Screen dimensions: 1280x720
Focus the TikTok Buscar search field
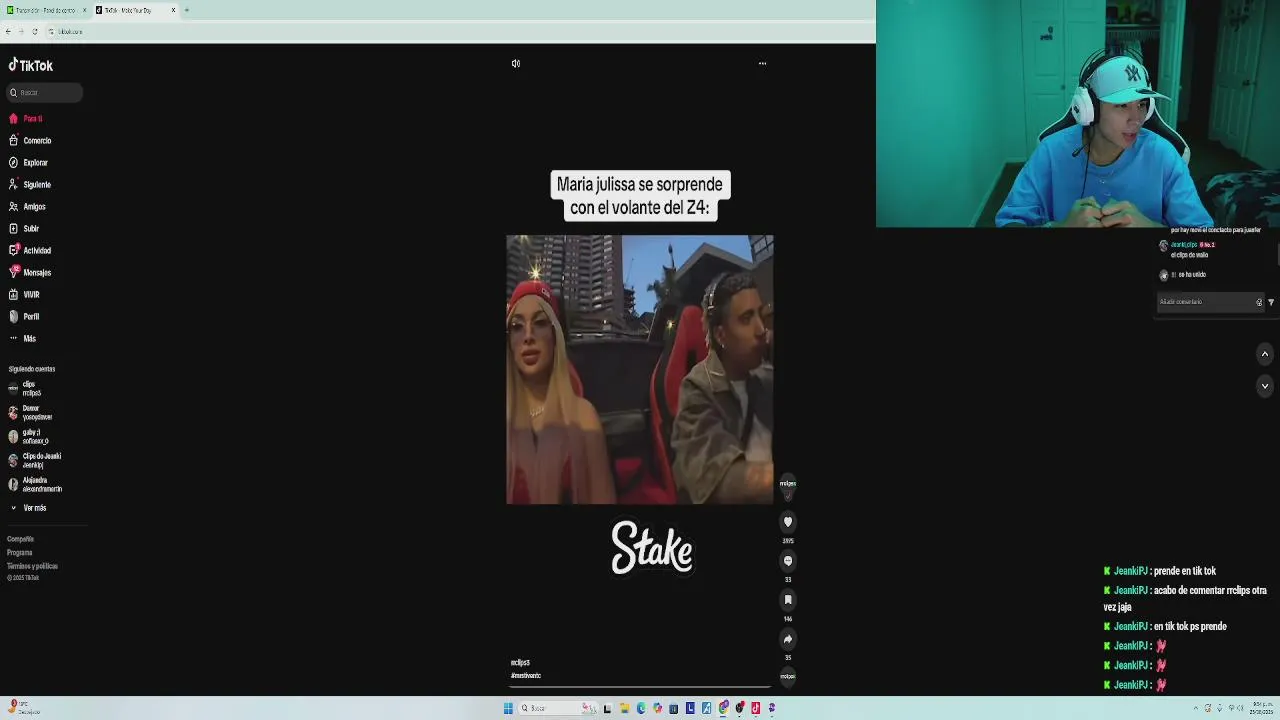[x=45, y=92]
